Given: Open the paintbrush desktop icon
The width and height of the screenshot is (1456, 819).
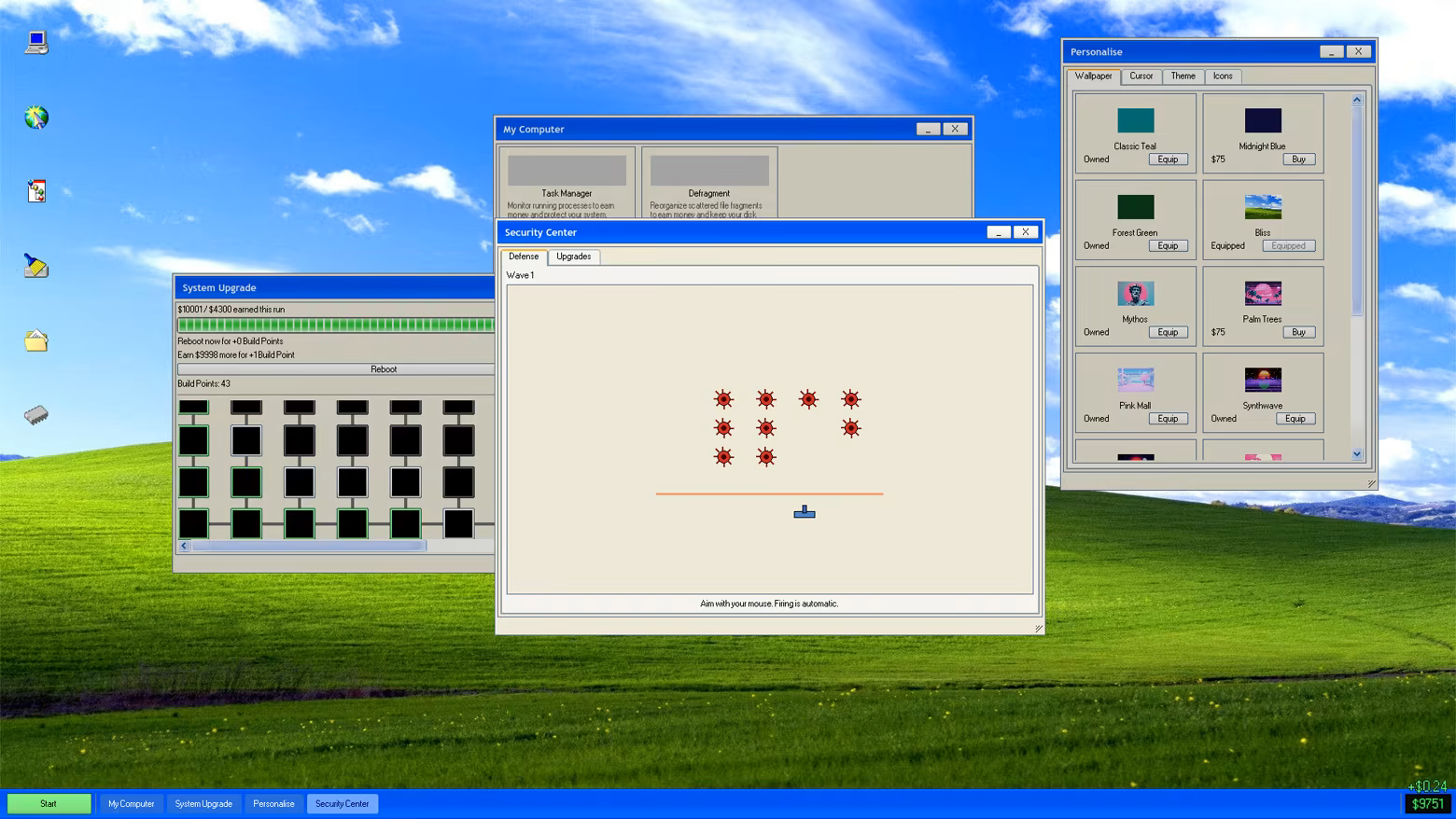Looking at the screenshot, I should click(x=36, y=266).
